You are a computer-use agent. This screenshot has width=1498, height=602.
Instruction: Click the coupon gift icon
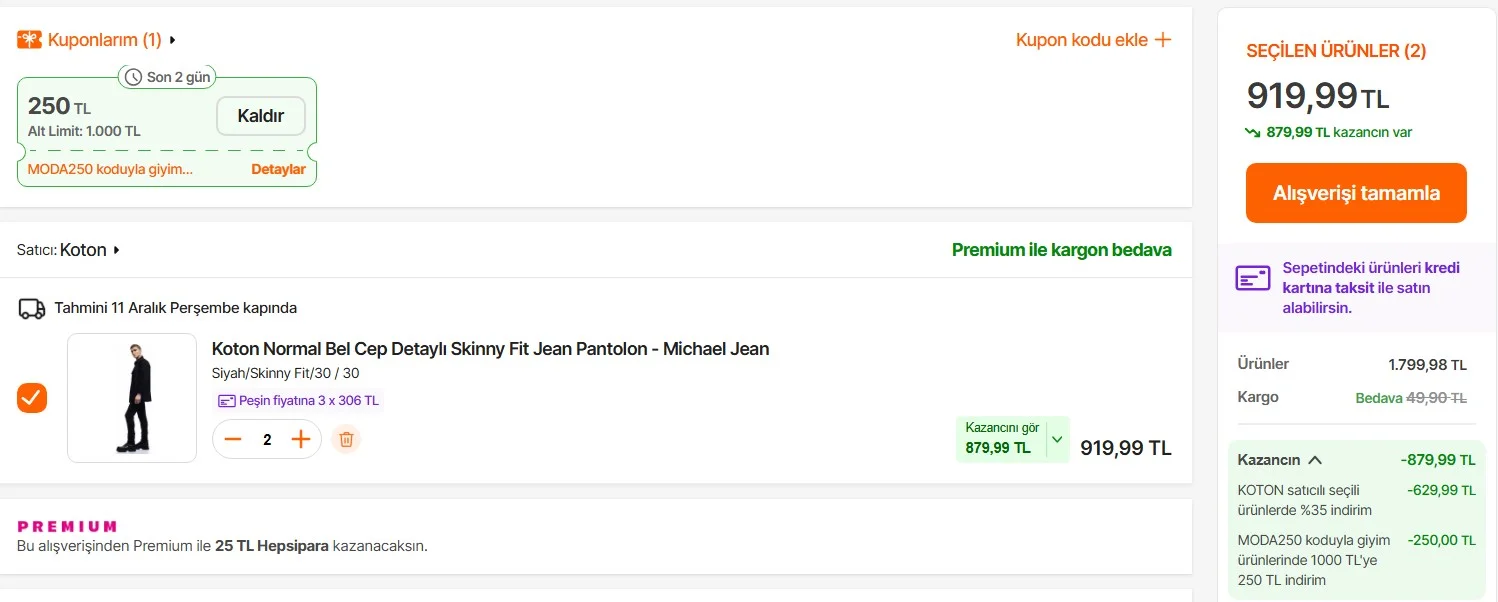coord(29,40)
